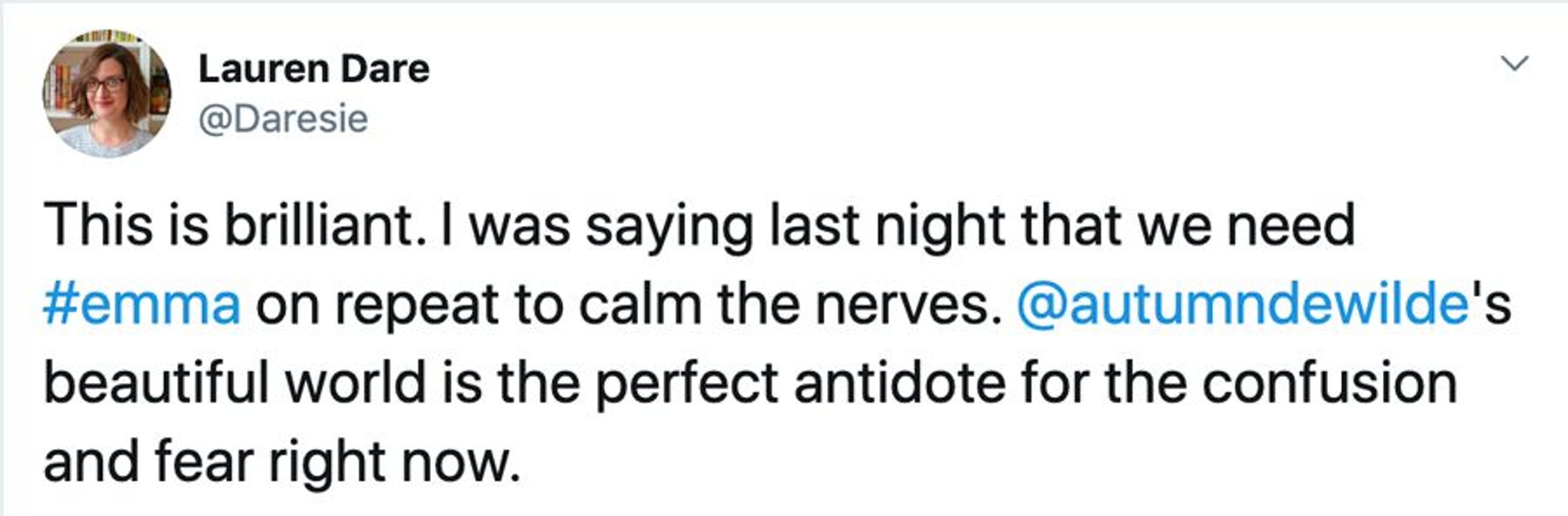
Task: Click the display name Lauren Dare
Action: point(314,69)
